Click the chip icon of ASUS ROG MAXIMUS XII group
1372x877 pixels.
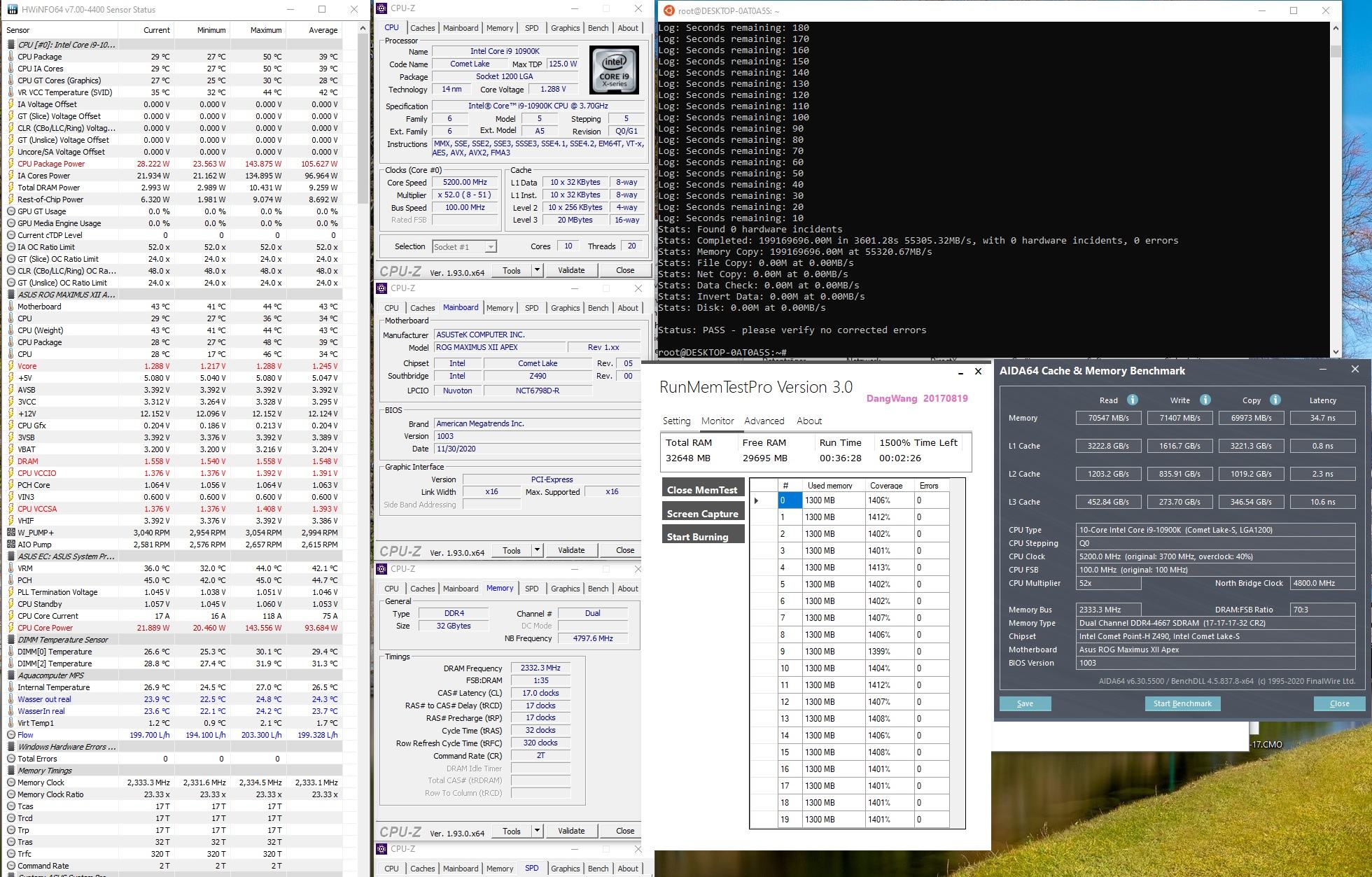pos(10,295)
